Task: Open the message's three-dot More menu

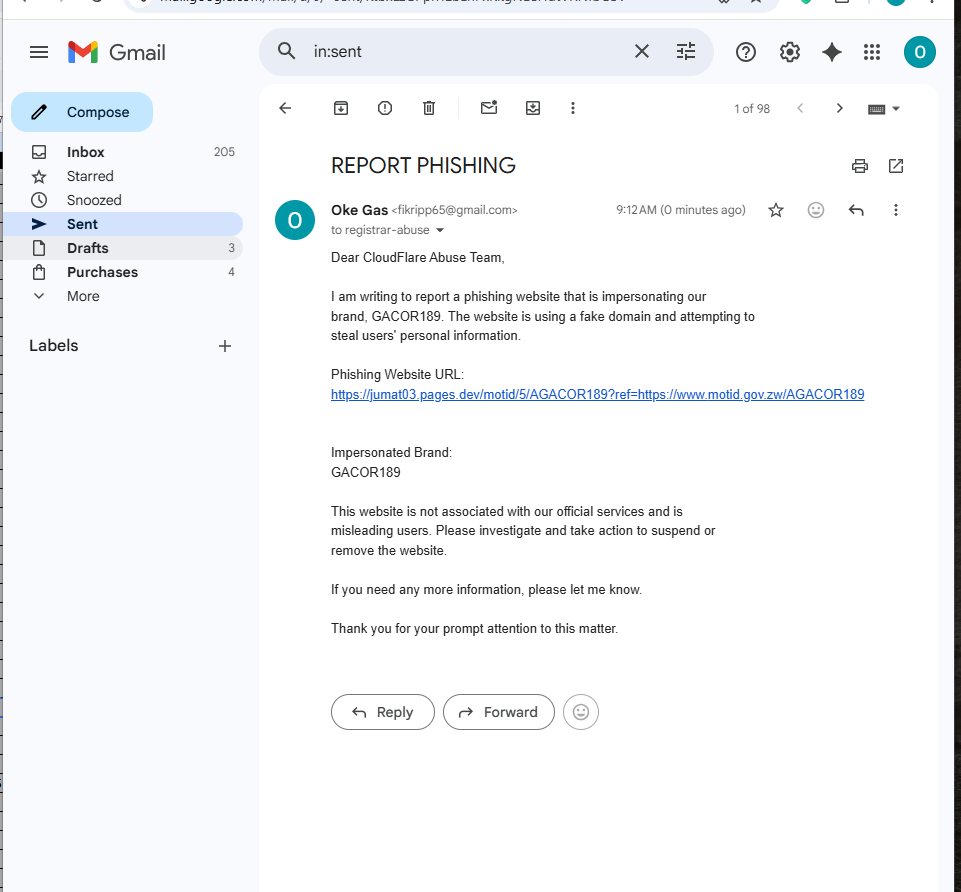Action: click(896, 210)
